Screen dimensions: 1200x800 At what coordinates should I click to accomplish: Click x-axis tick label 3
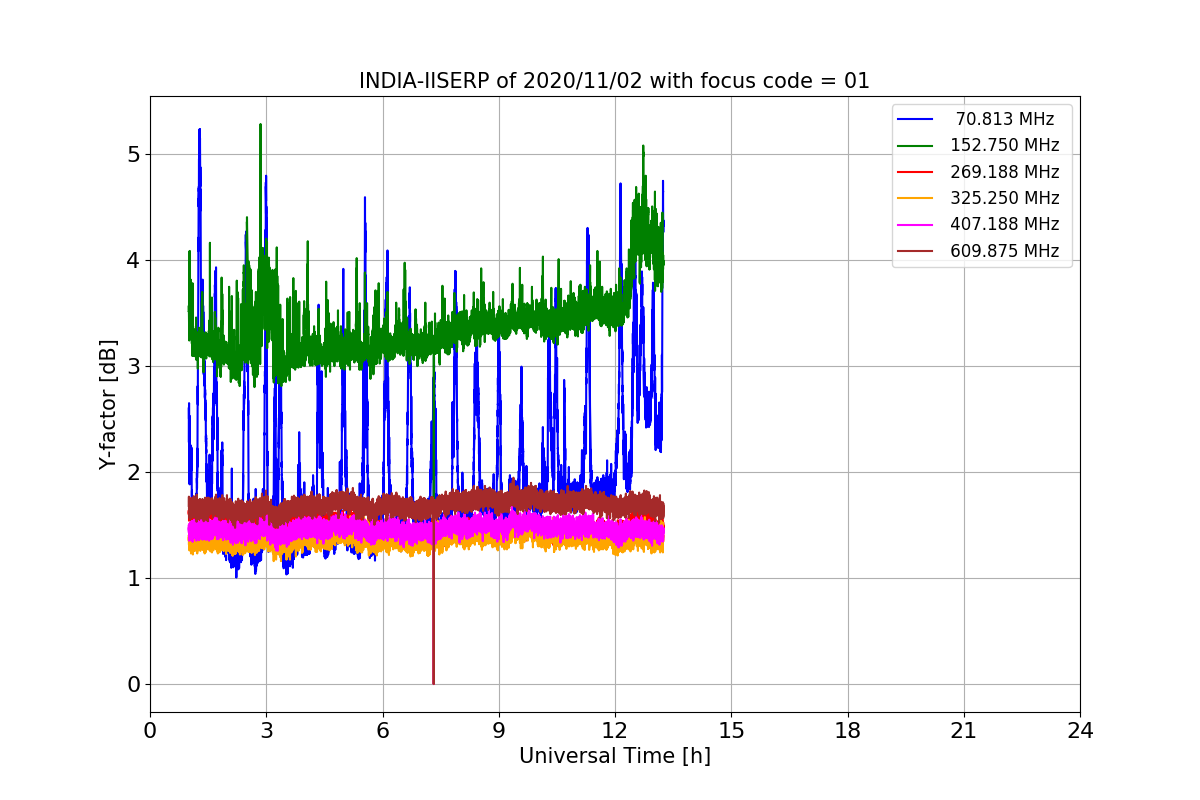(x=266, y=730)
